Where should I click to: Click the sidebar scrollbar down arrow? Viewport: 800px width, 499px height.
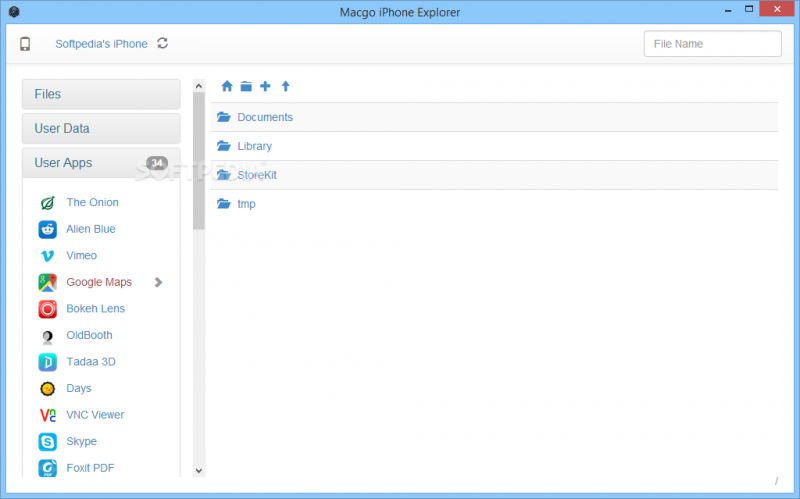[198, 470]
